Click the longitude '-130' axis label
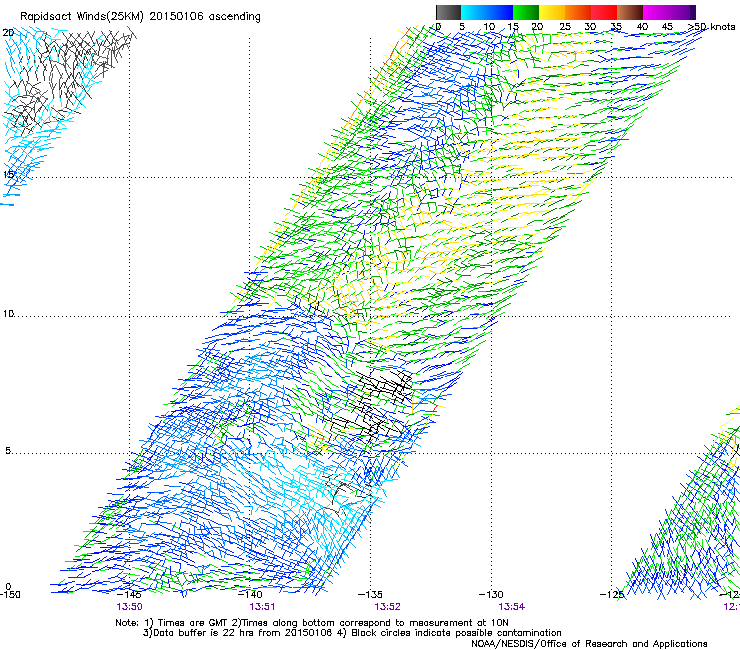Image resolution: width=740 pixels, height=650 pixels. click(491, 594)
